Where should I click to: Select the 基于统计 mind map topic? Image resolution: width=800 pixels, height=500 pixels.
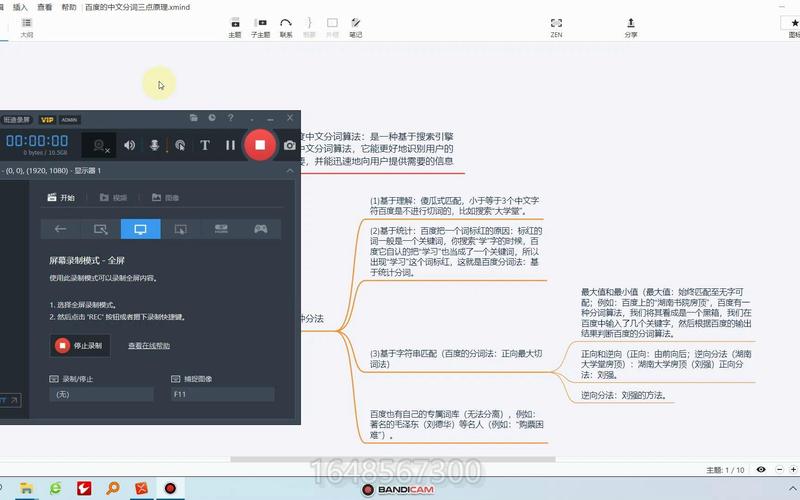(x=455, y=252)
